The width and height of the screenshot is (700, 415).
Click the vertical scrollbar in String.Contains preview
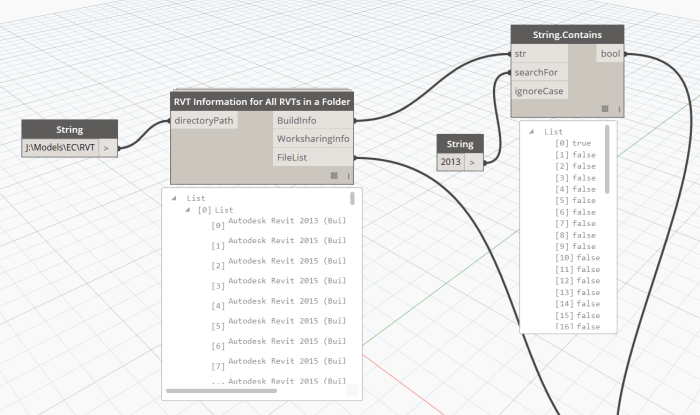[608, 160]
